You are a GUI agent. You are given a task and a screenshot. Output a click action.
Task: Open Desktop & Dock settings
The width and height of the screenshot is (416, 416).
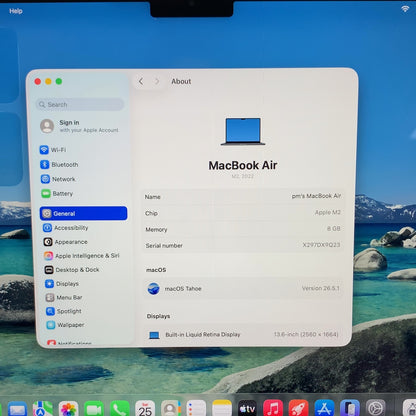click(x=72, y=270)
